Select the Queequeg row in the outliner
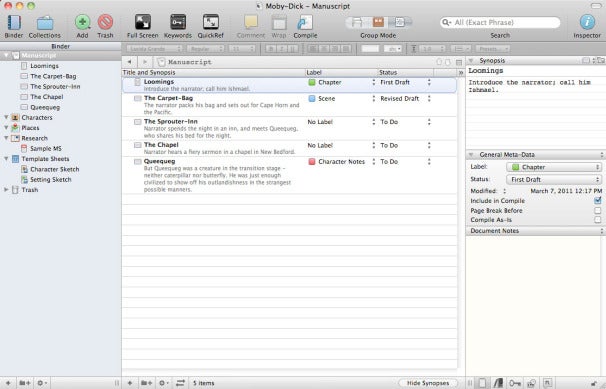Viewport: 606px width, 389px height. pos(289,175)
